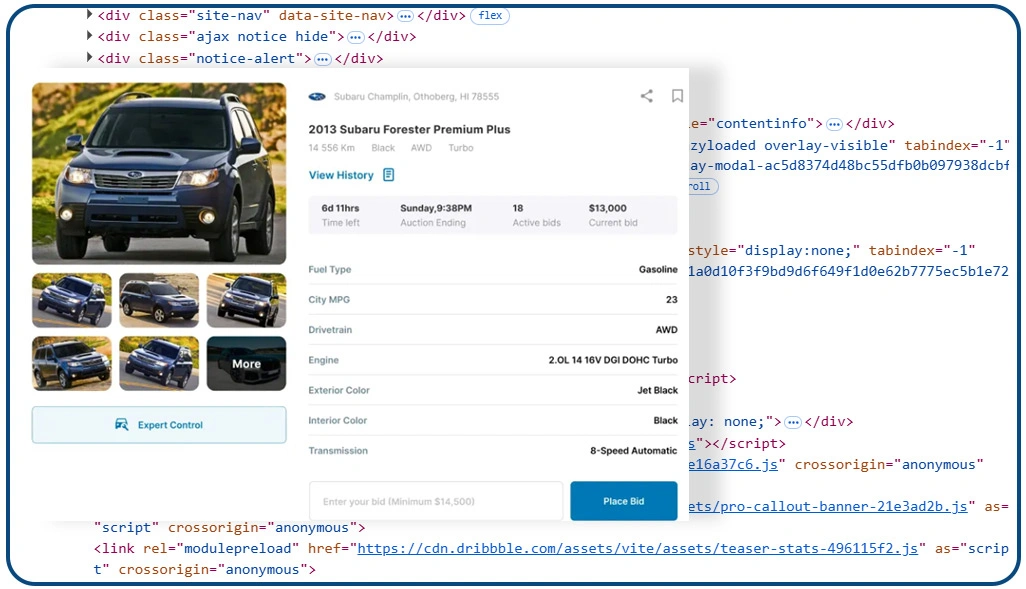Screen dimensions: 1026x589
Task: Expand the ajax notice hide div node
Action: click(x=90, y=35)
